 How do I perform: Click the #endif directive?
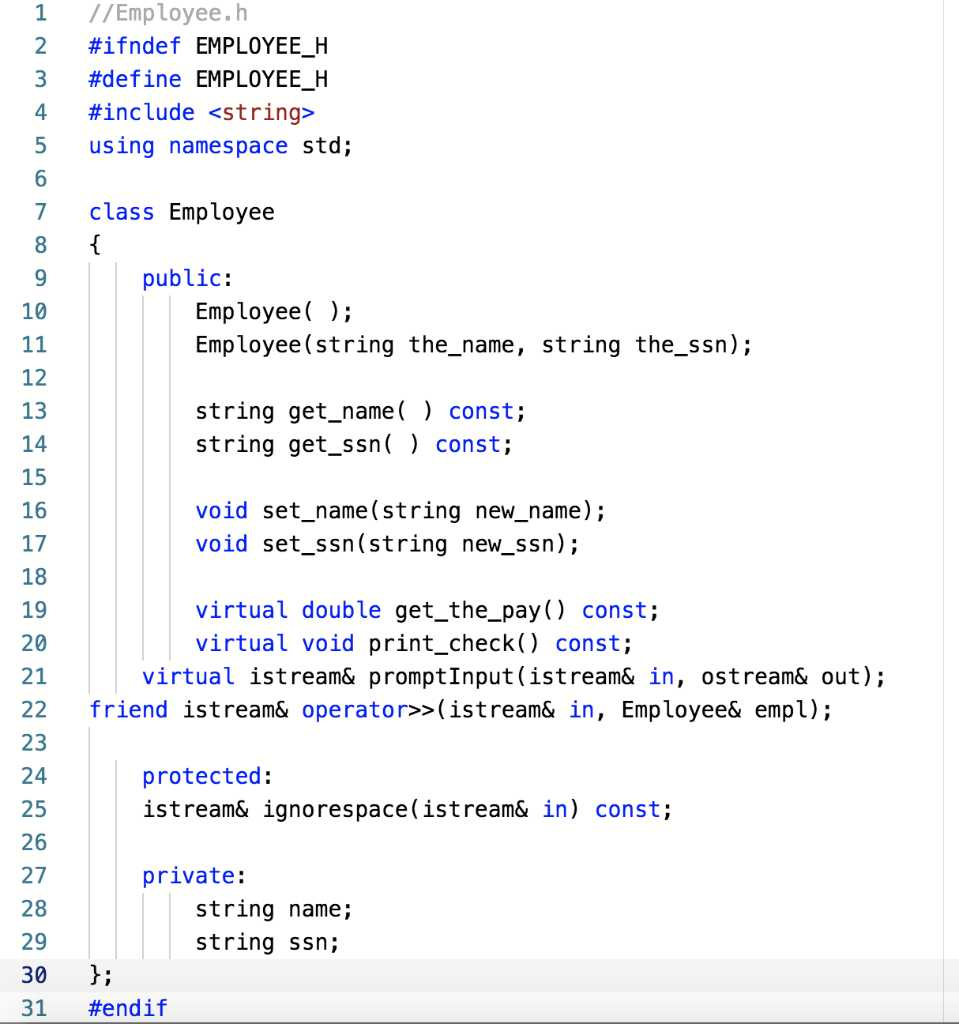click(128, 1008)
